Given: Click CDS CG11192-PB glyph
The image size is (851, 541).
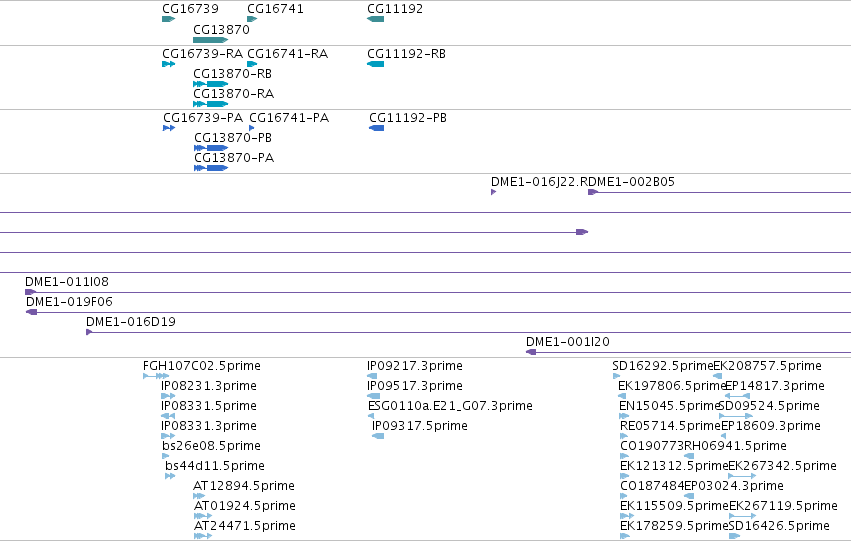Looking at the screenshot, I should coord(377,128).
